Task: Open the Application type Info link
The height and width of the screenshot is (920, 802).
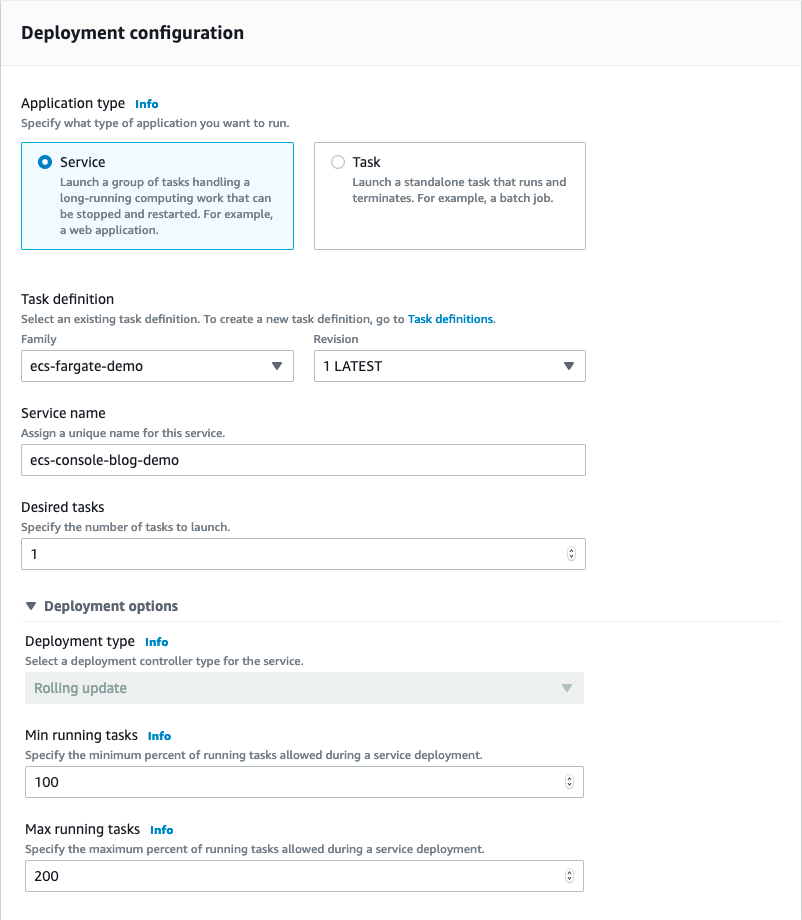Action: click(x=147, y=104)
